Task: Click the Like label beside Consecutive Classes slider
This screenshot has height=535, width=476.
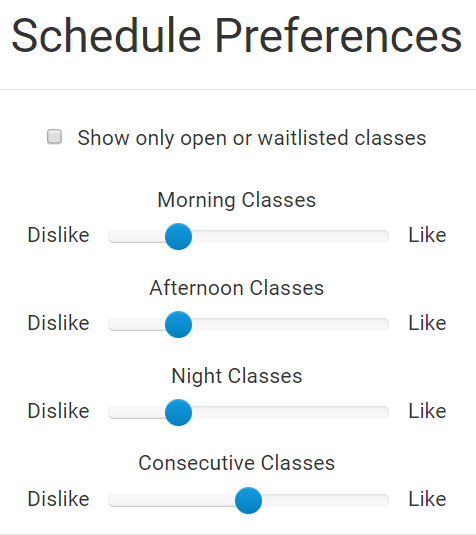Action: (x=427, y=499)
